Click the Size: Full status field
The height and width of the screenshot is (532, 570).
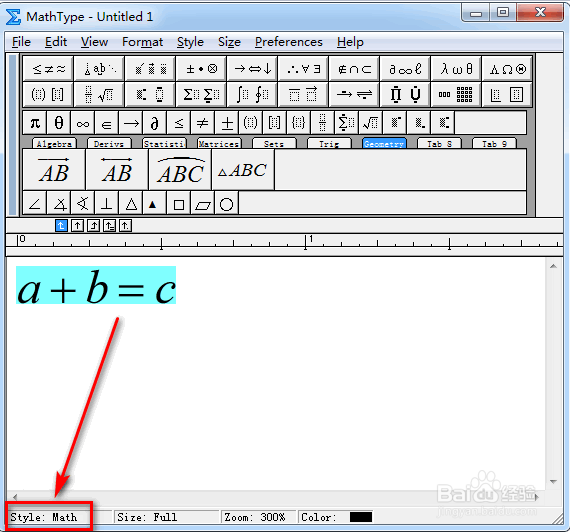(x=166, y=517)
